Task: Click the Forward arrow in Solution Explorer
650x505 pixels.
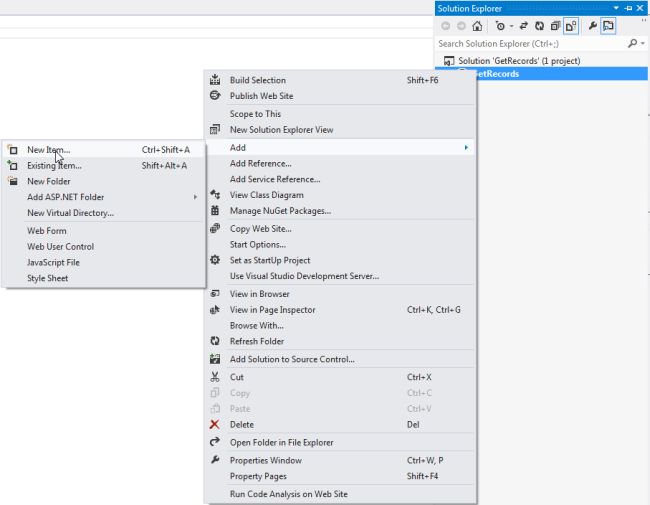Action: click(461, 26)
